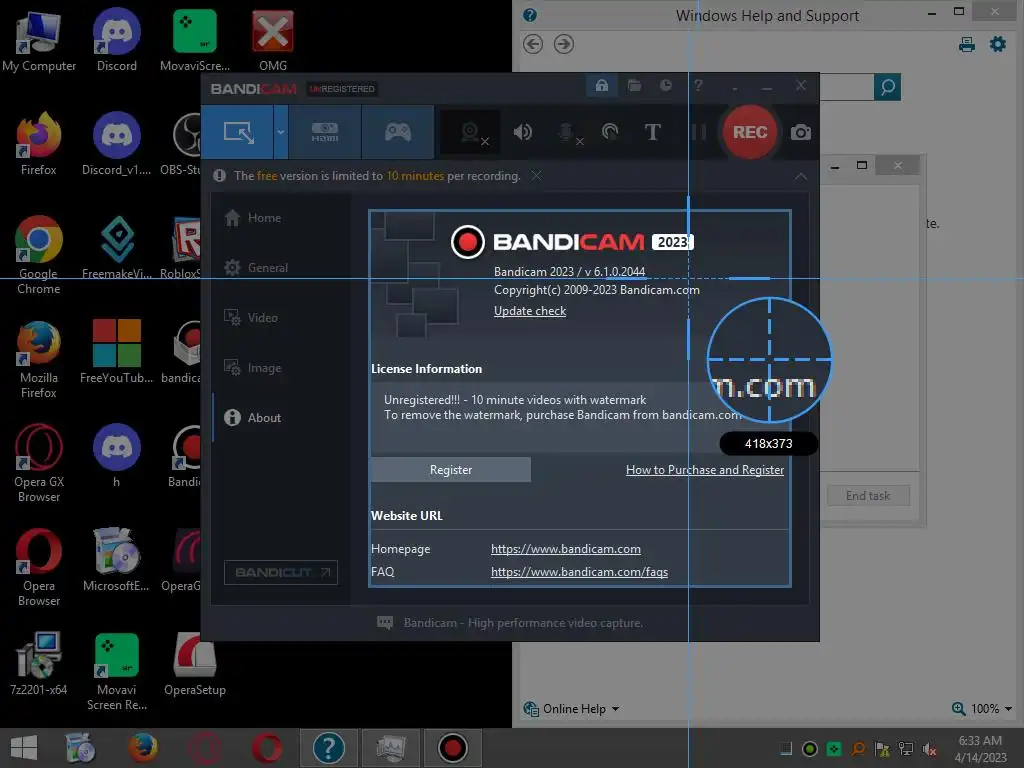Open the Video settings tab
1024x768 pixels.
(x=251, y=318)
